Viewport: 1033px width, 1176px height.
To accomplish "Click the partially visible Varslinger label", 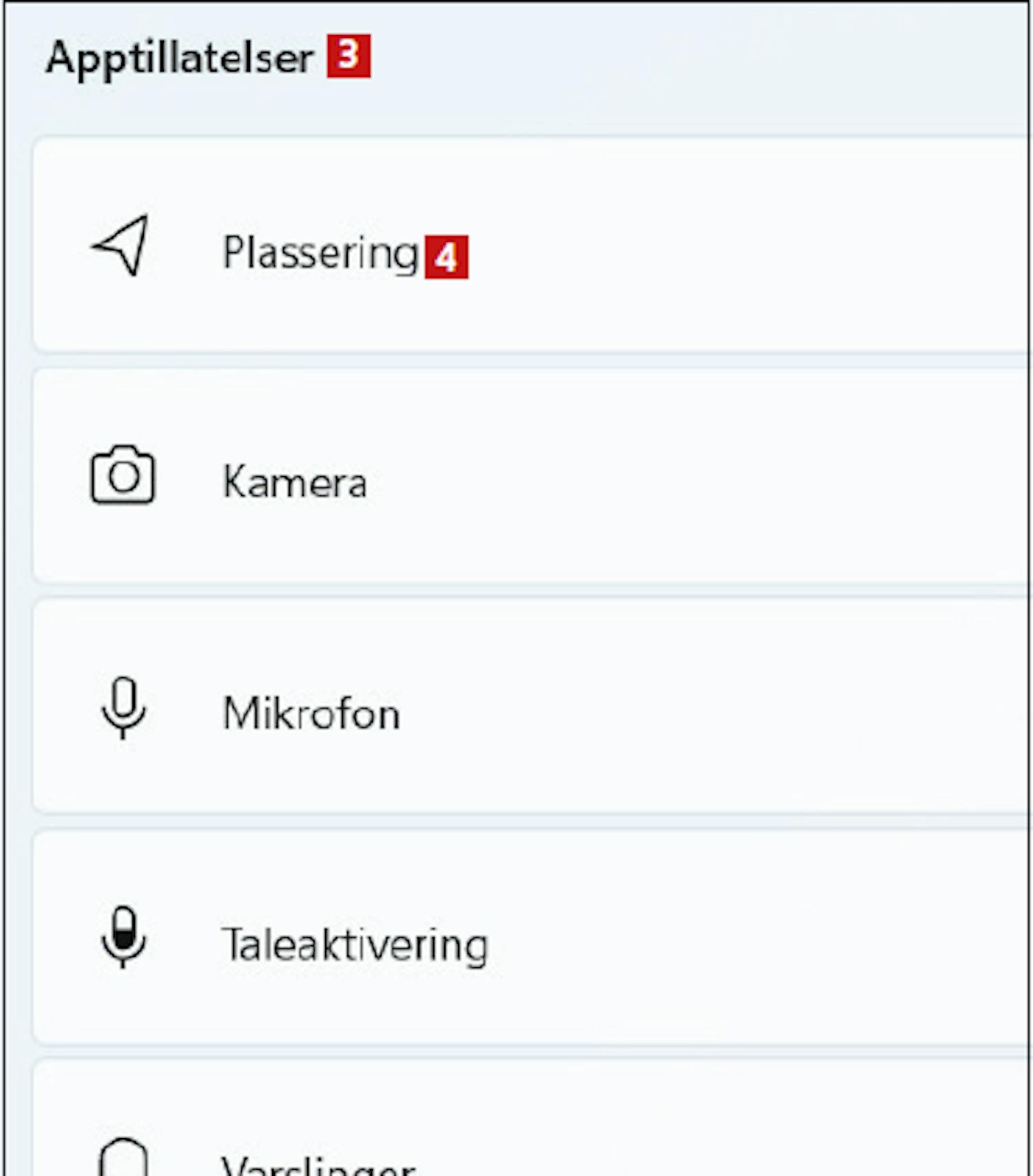I will coord(318,1165).
